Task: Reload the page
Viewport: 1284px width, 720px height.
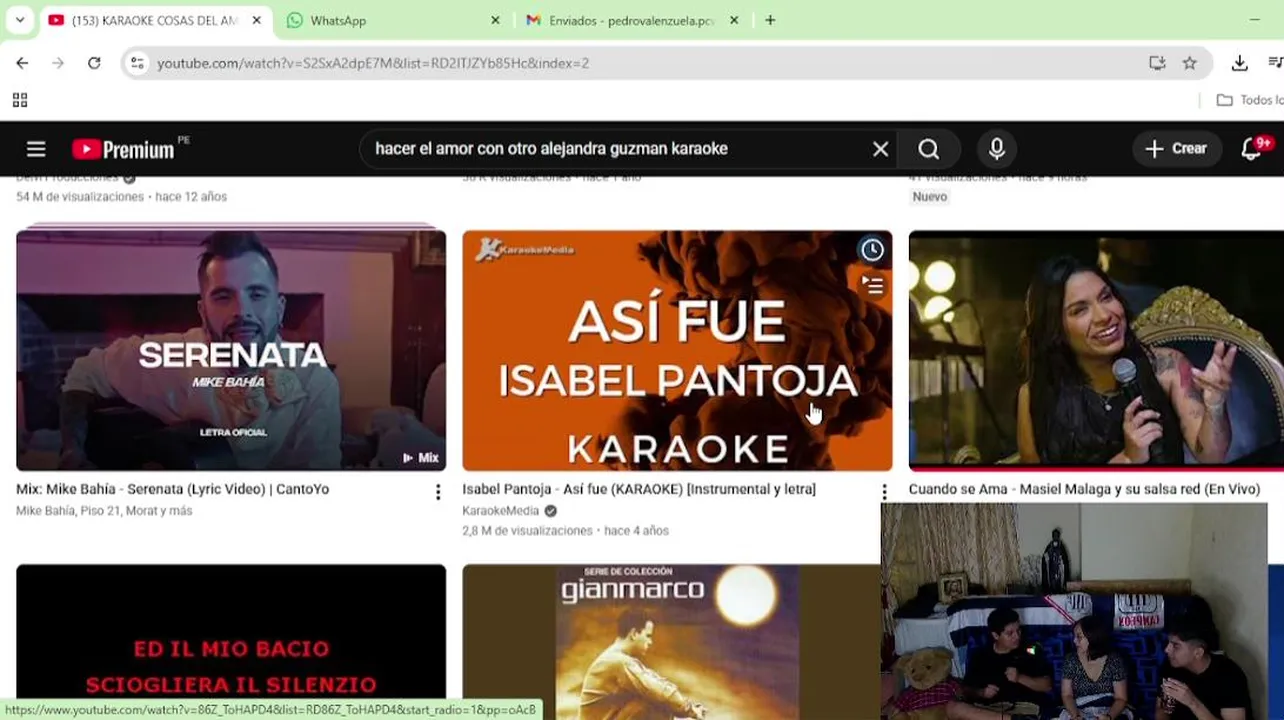Action: (94, 63)
